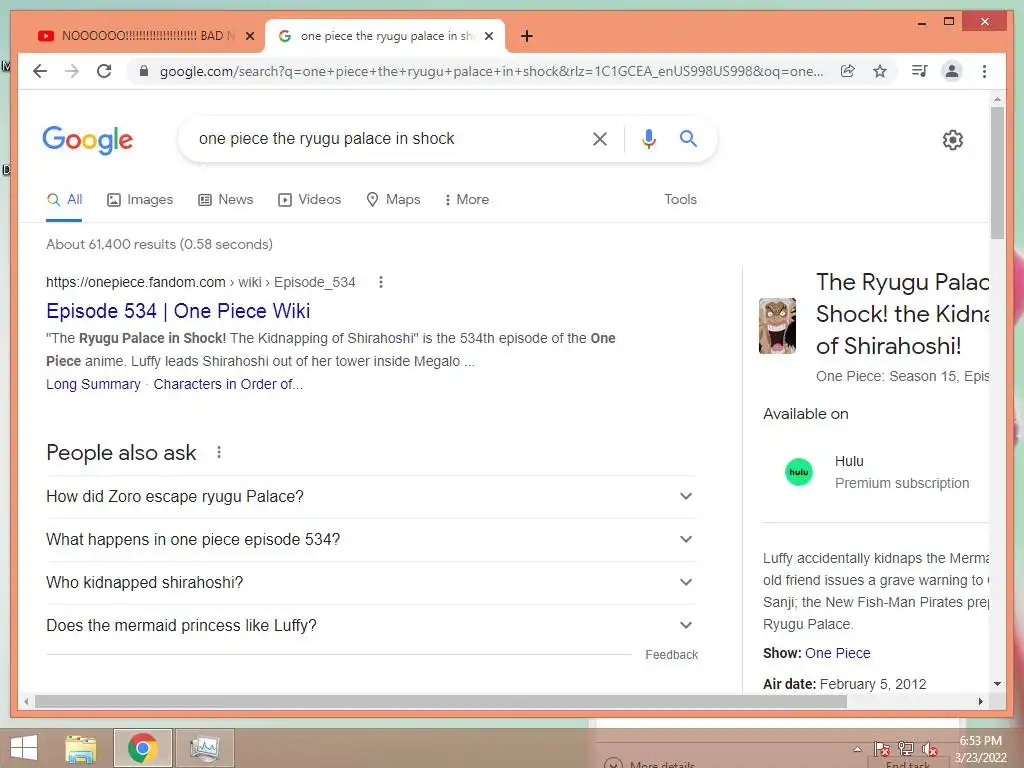This screenshot has height=768, width=1024.
Task: Click the vertical scrollbar thumb
Action: [997, 173]
